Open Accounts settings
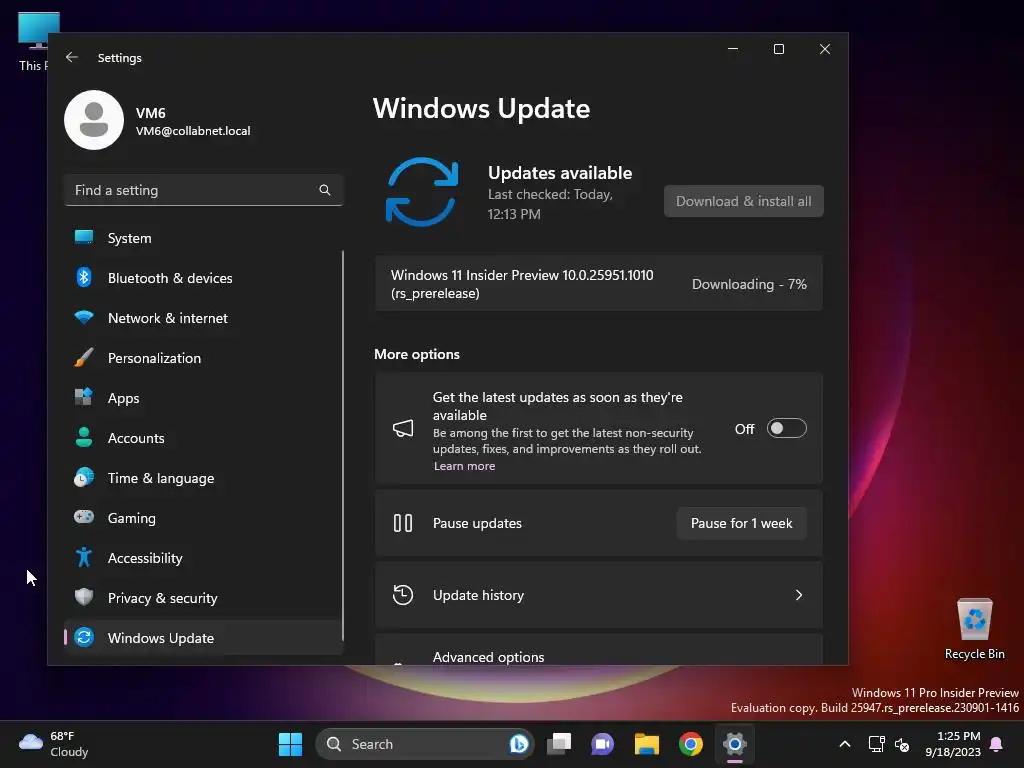1024x768 pixels. (x=203, y=438)
